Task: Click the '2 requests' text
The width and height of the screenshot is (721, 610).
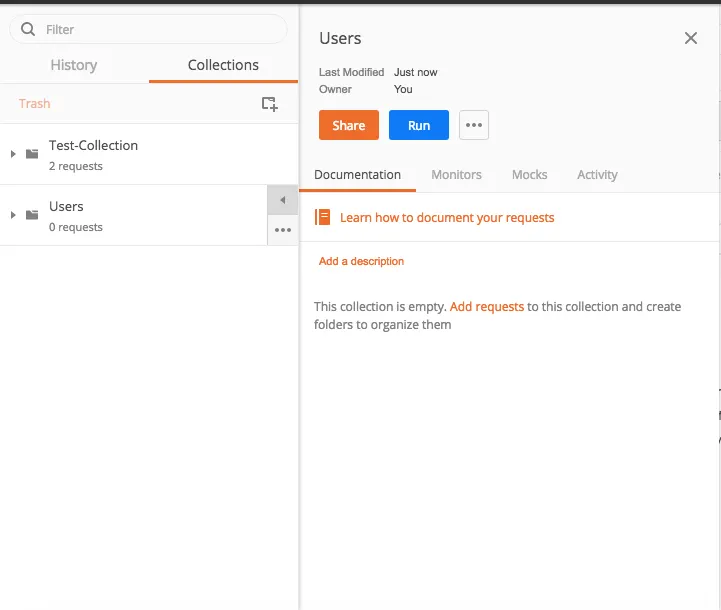Action: (x=76, y=166)
